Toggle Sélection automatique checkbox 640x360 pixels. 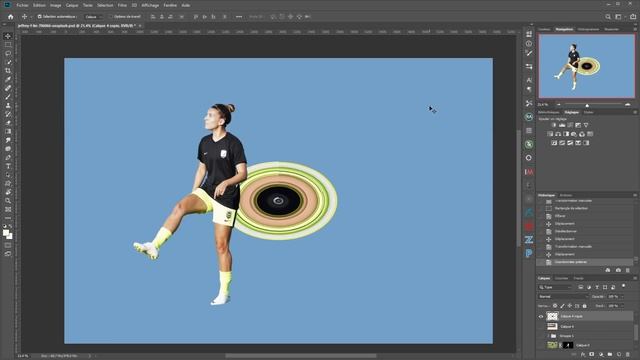pyautogui.click(x=40, y=17)
